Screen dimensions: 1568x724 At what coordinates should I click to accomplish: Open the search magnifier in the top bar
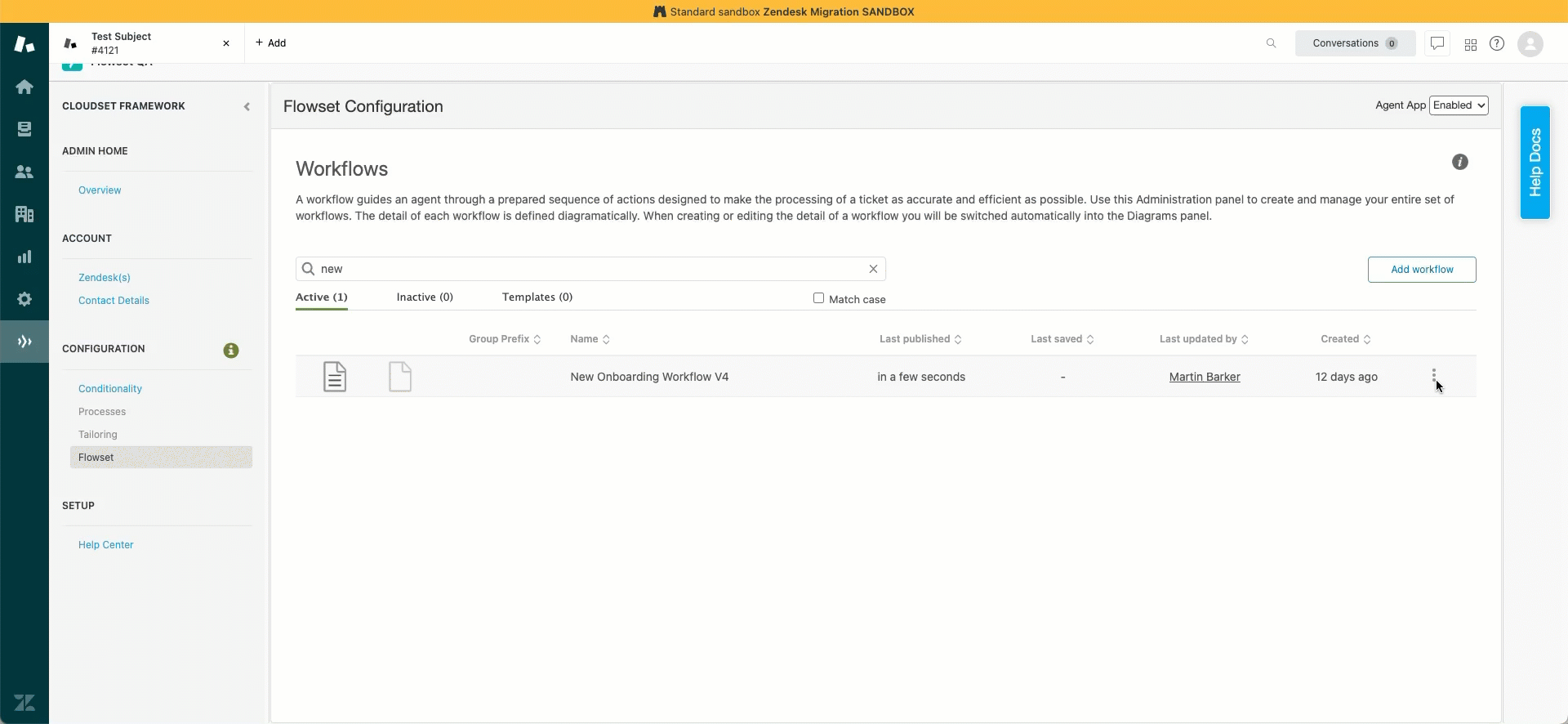(1271, 43)
